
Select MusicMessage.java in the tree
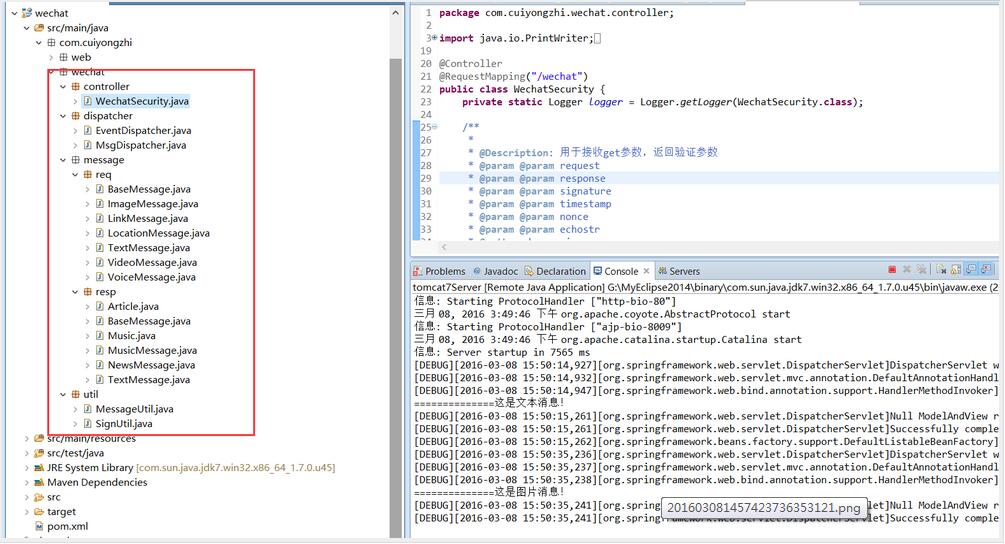152,350
